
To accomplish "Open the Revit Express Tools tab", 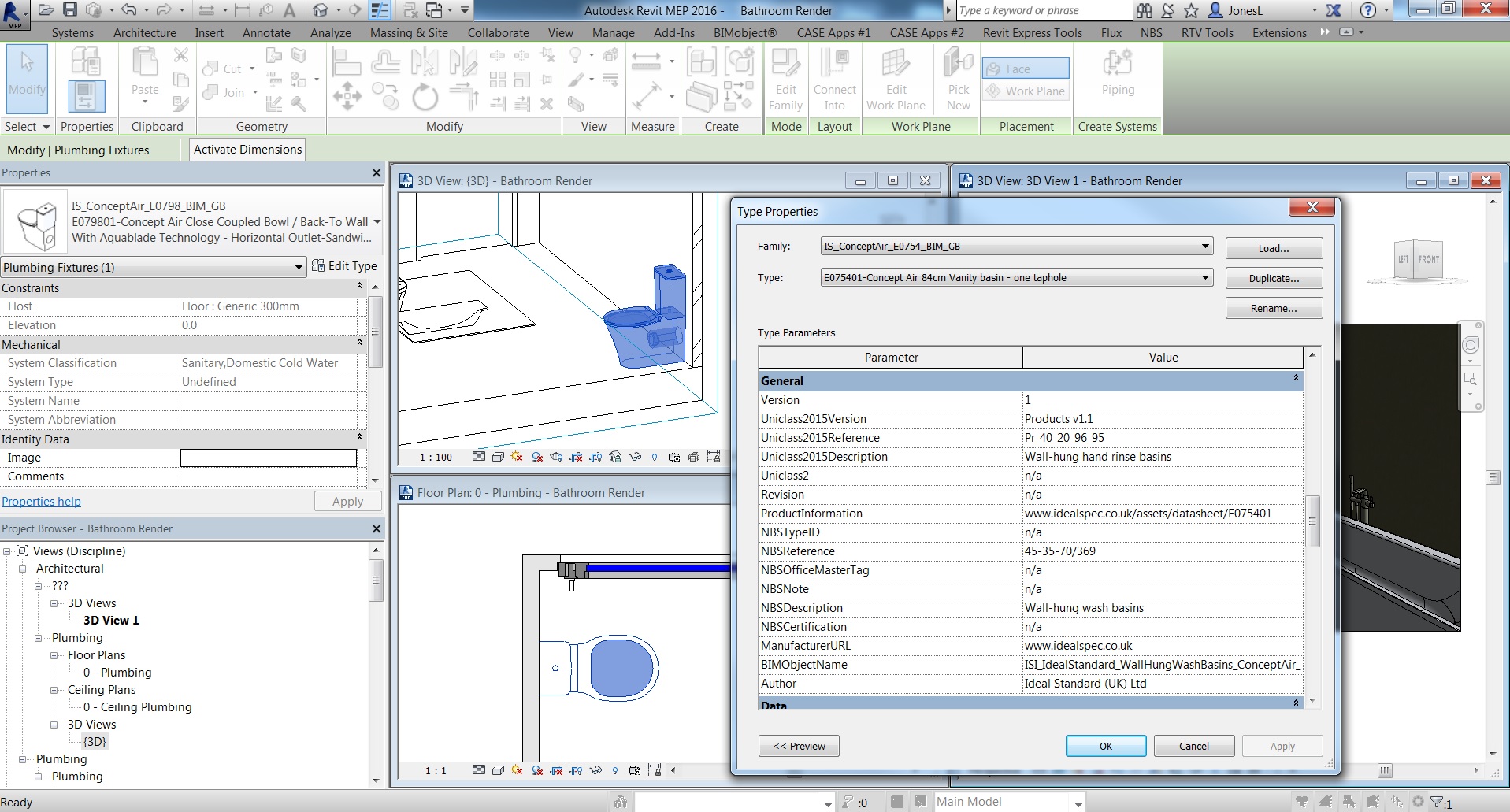I will pyautogui.click(x=1033, y=33).
